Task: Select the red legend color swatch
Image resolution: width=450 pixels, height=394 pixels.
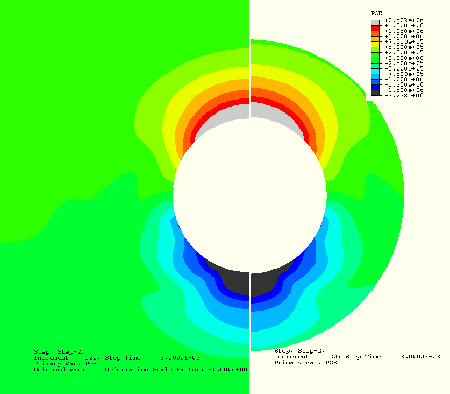Action: 375,28
